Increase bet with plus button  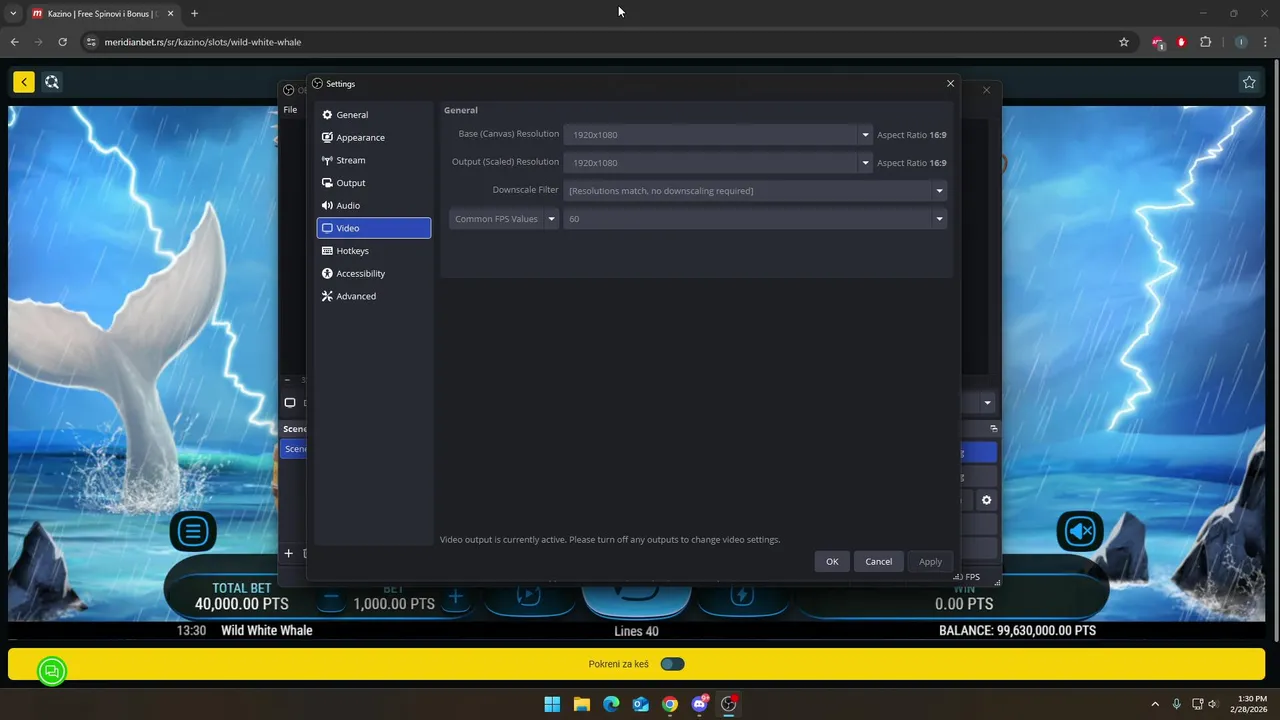pos(455,598)
